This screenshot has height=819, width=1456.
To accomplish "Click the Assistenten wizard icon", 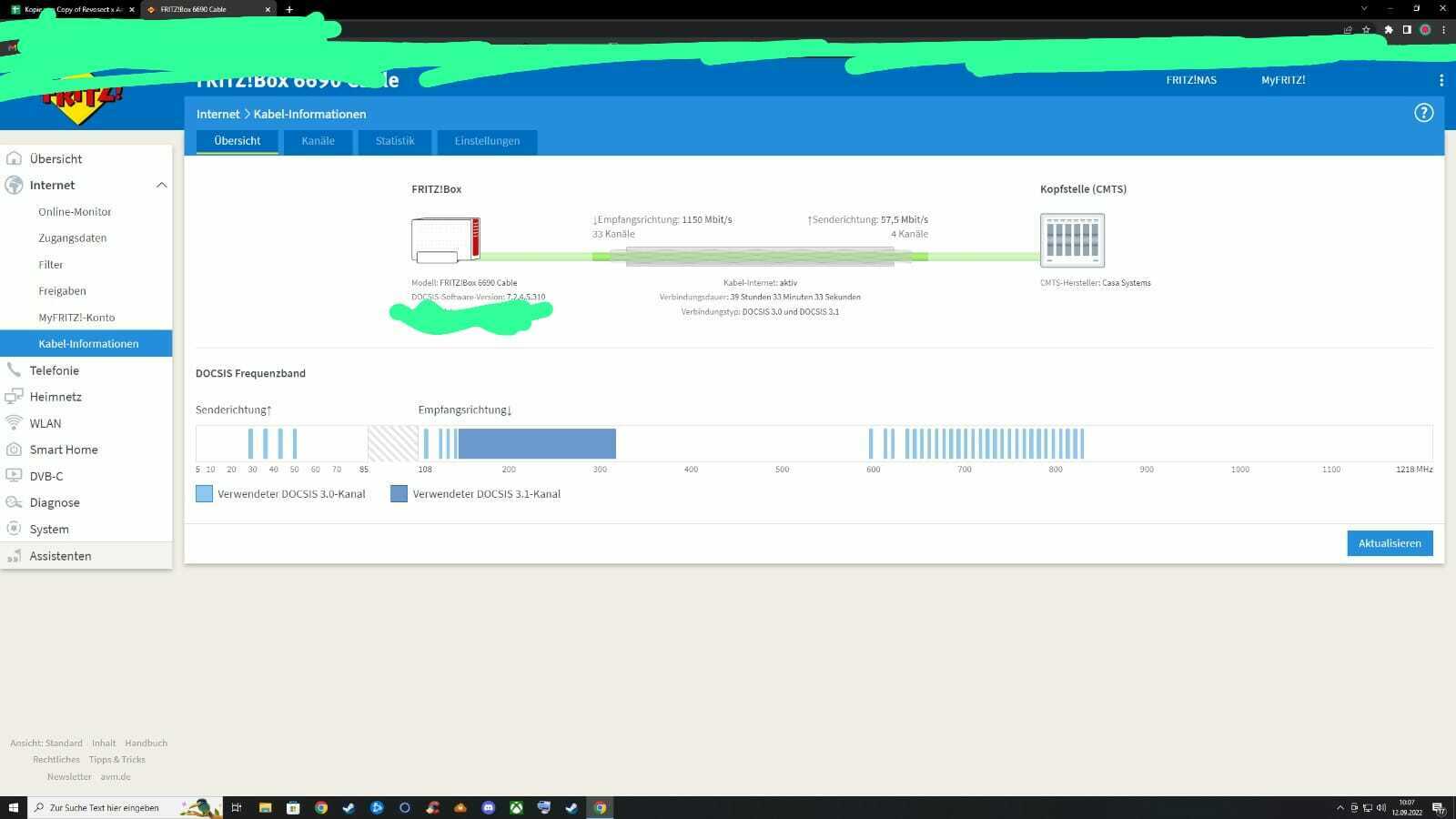I will pyautogui.click(x=14, y=556).
